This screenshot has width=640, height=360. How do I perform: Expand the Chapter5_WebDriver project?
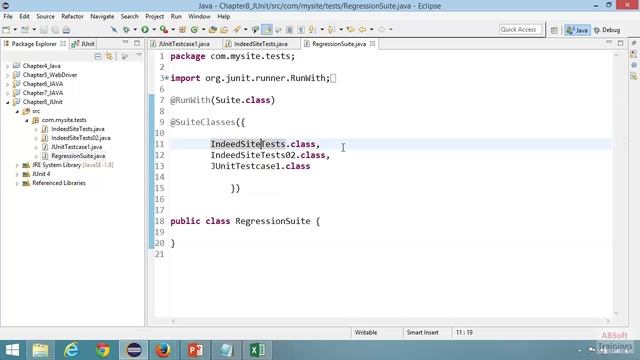click(x=7, y=75)
